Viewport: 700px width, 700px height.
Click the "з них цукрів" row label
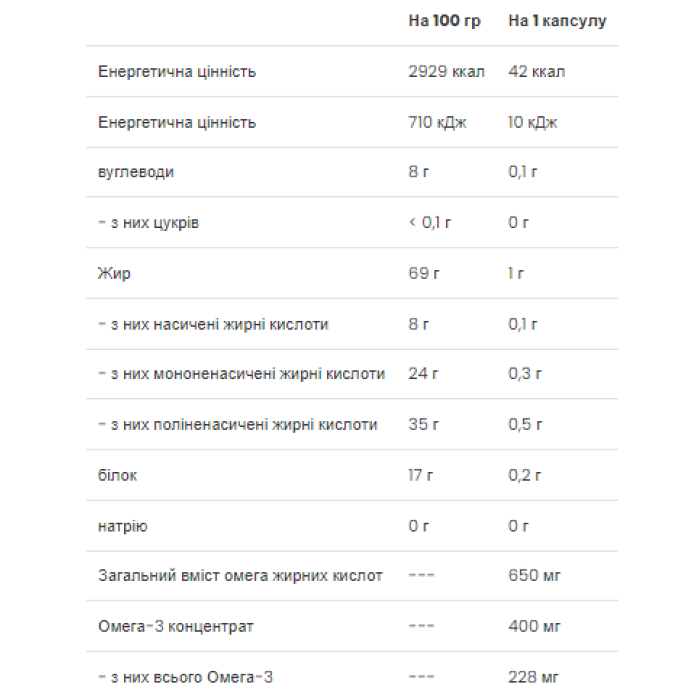[x=148, y=222]
